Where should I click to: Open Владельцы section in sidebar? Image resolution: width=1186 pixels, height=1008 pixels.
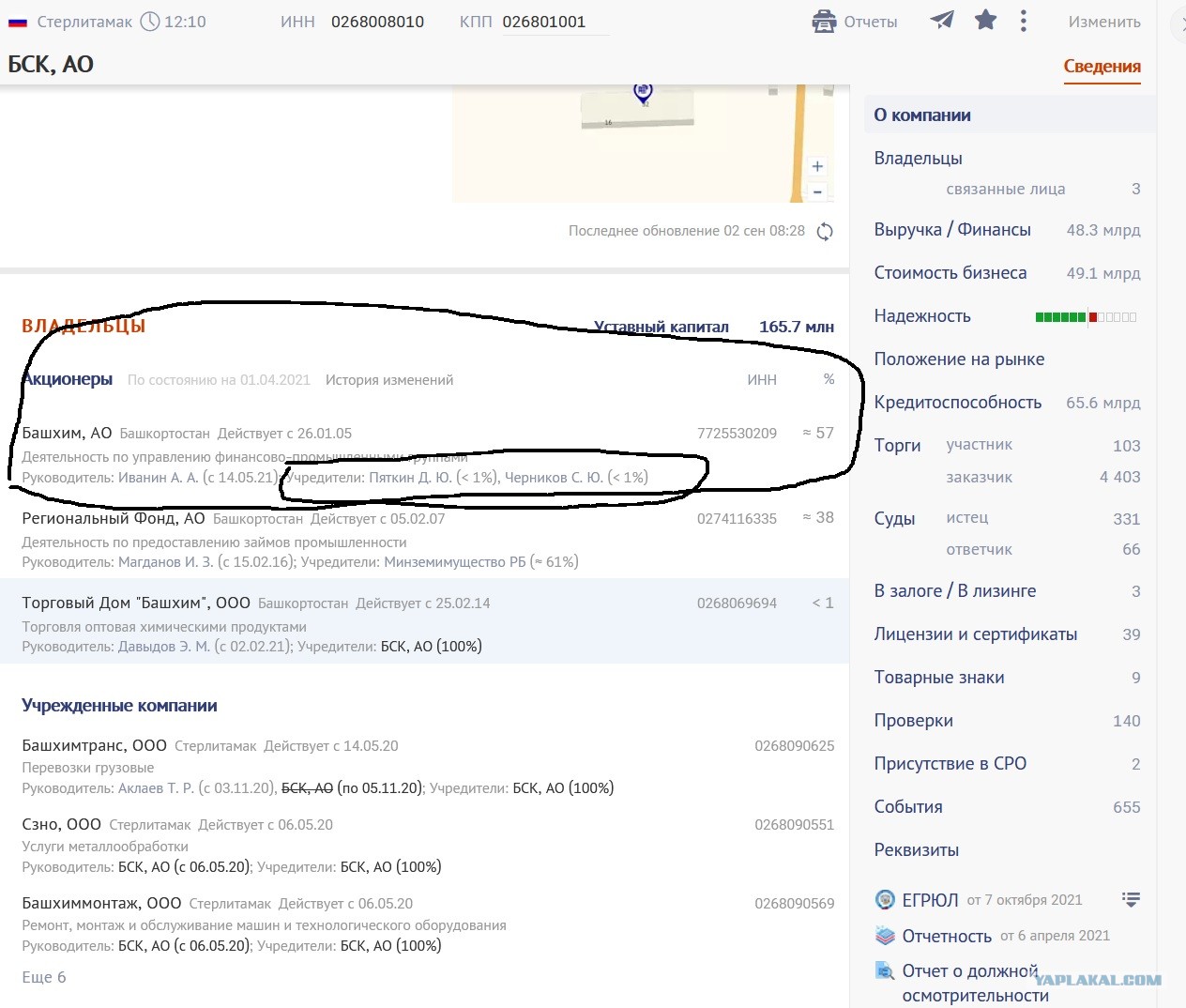pos(919,159)
